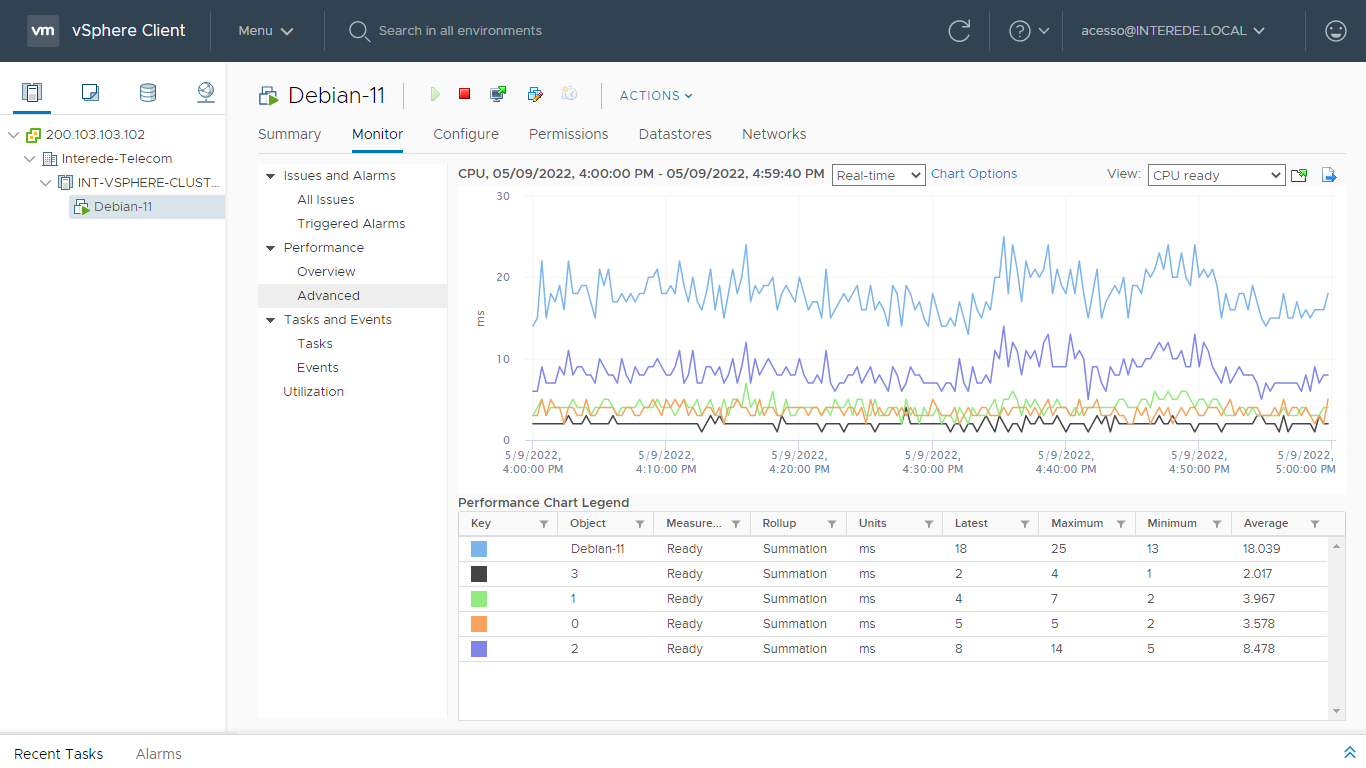Click the Chart Options link
Image resolution: width=1366 pixels, height=768 pixels.
tap(973, 174)
